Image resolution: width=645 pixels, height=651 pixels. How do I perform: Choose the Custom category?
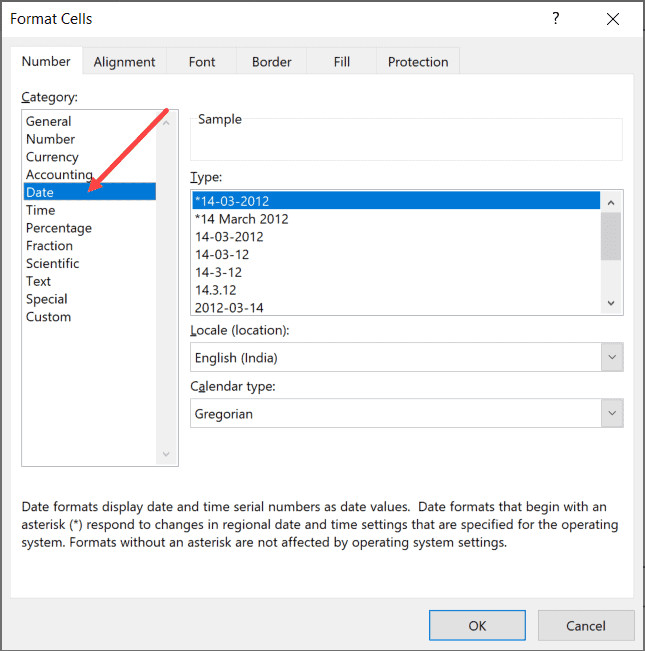click(49, 317)
